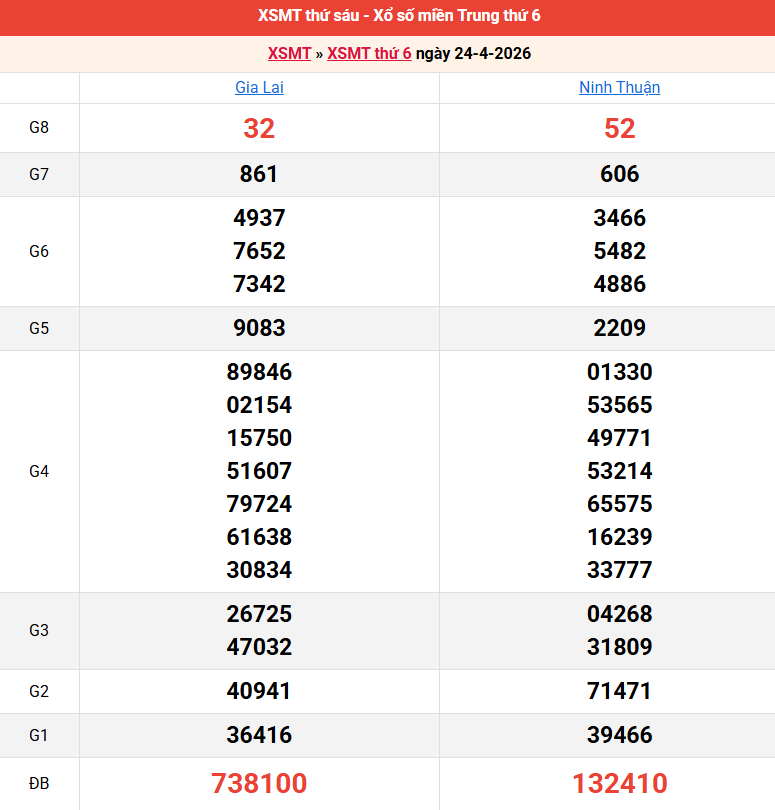Screen dimensions: 775x810
Task: Select Ninh Thuận G8 result 52
Action: point(619,128)
